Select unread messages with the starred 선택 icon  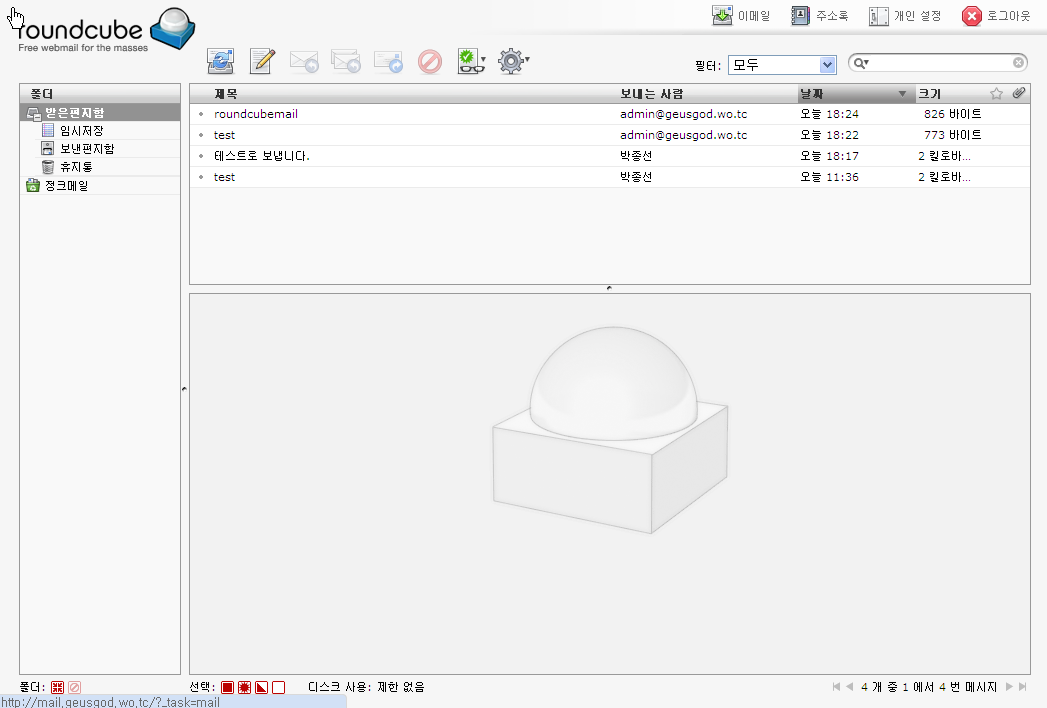(x=244, y=687)
